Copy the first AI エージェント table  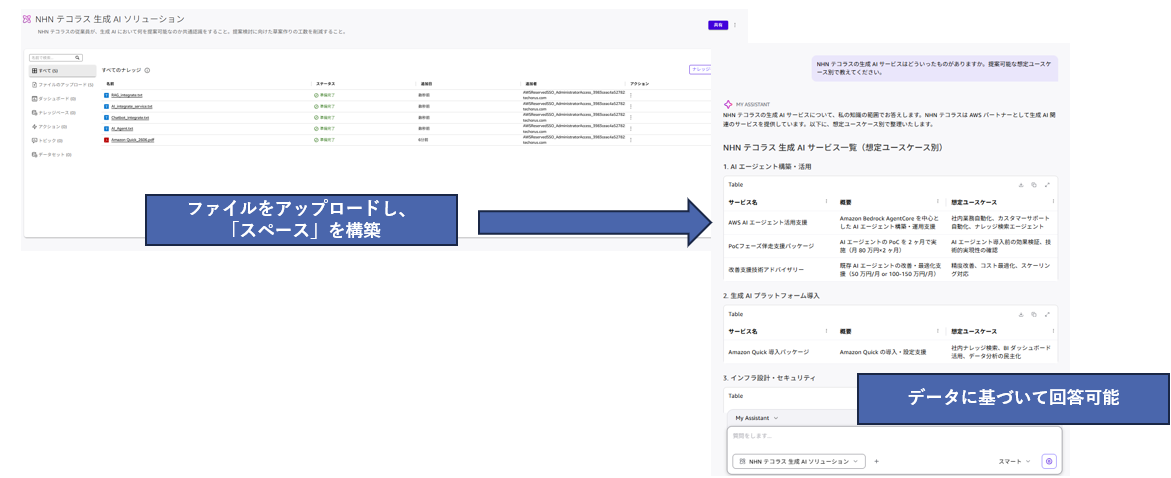1034,184
